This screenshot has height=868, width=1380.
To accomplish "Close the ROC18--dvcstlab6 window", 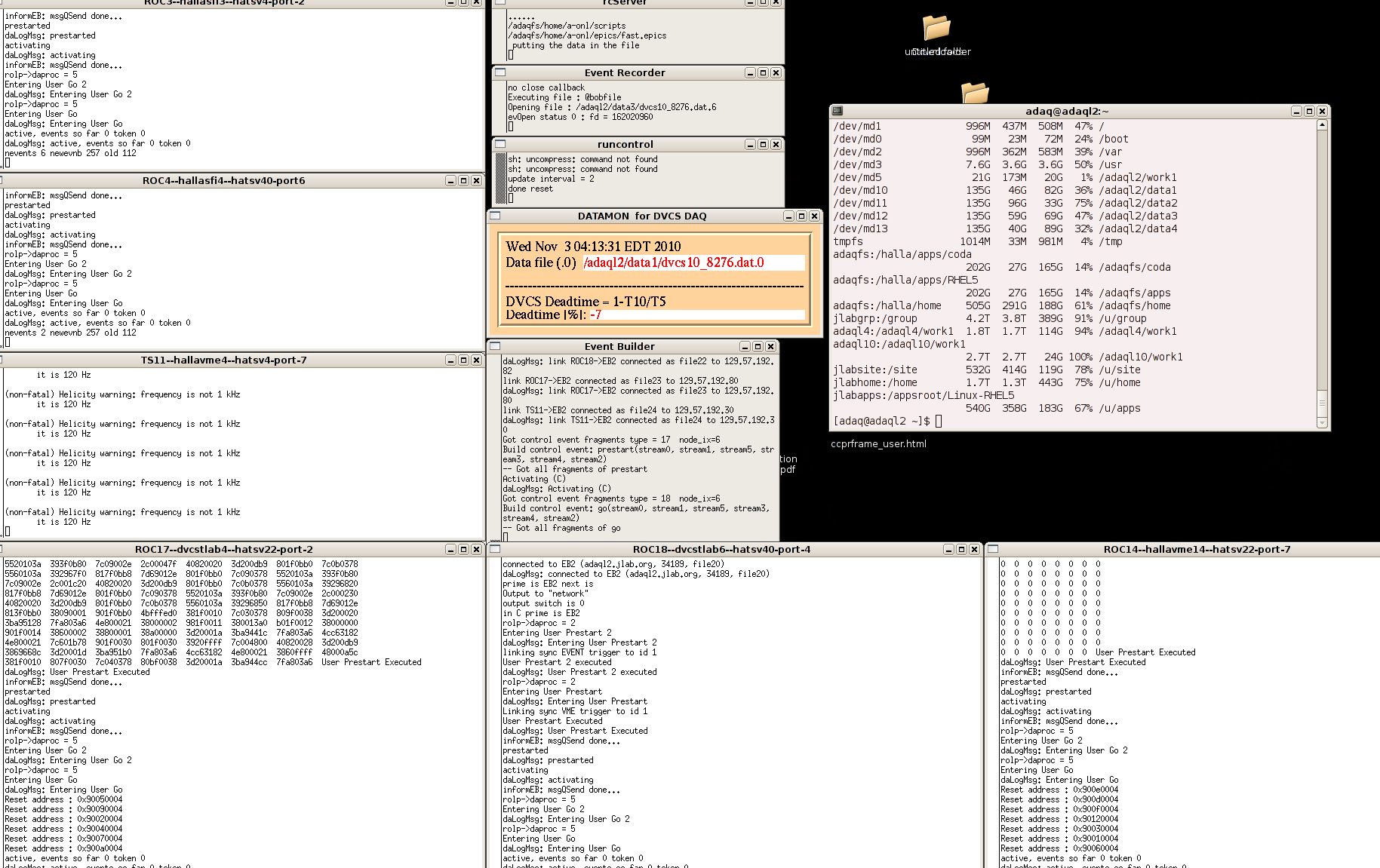I will pyautogui.click(x=974, y=549).
